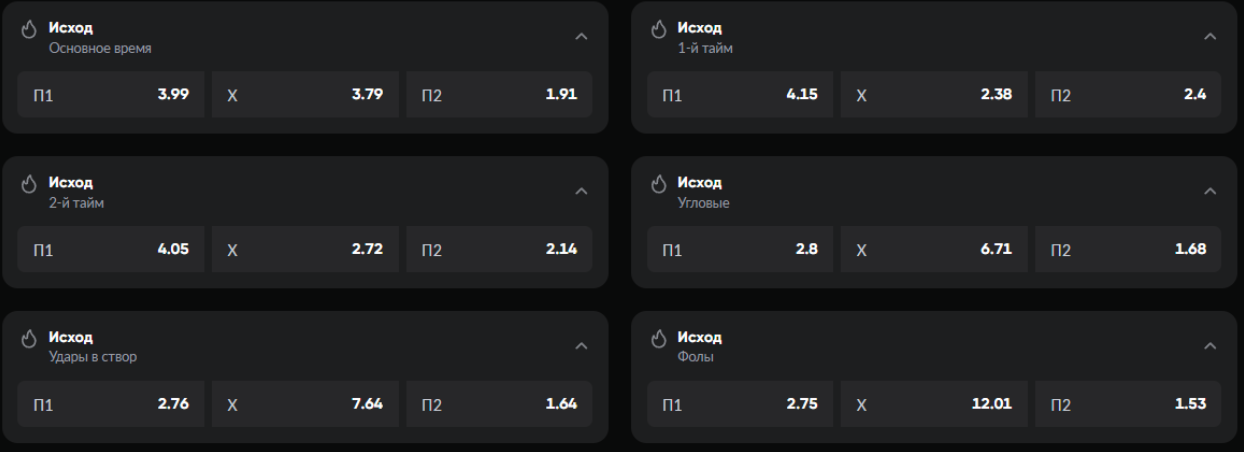Click the flame icon beside 1-й тайм

[658, 29]
